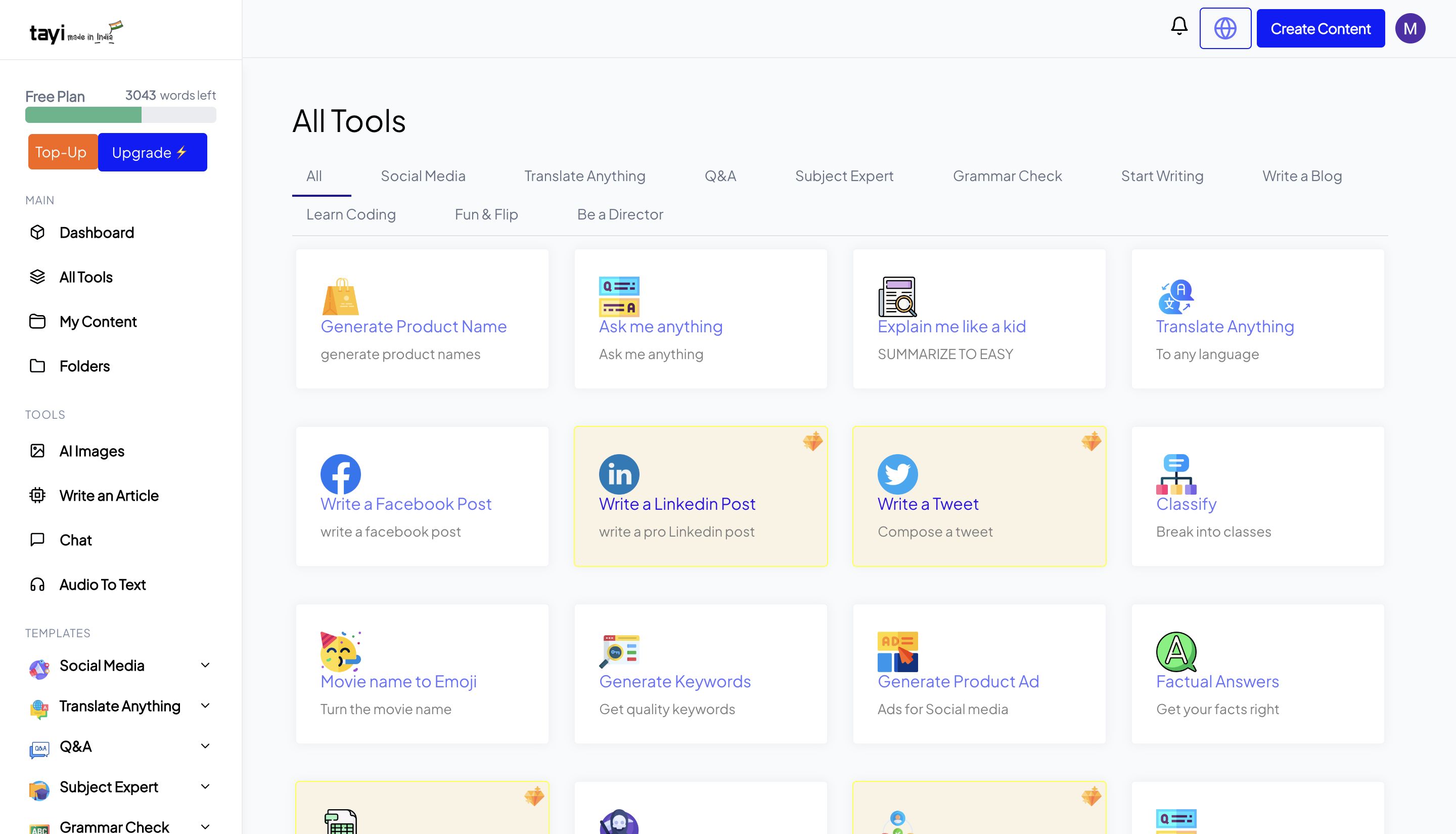Open the language globe selector
1456x834 pixels.
1224,29
